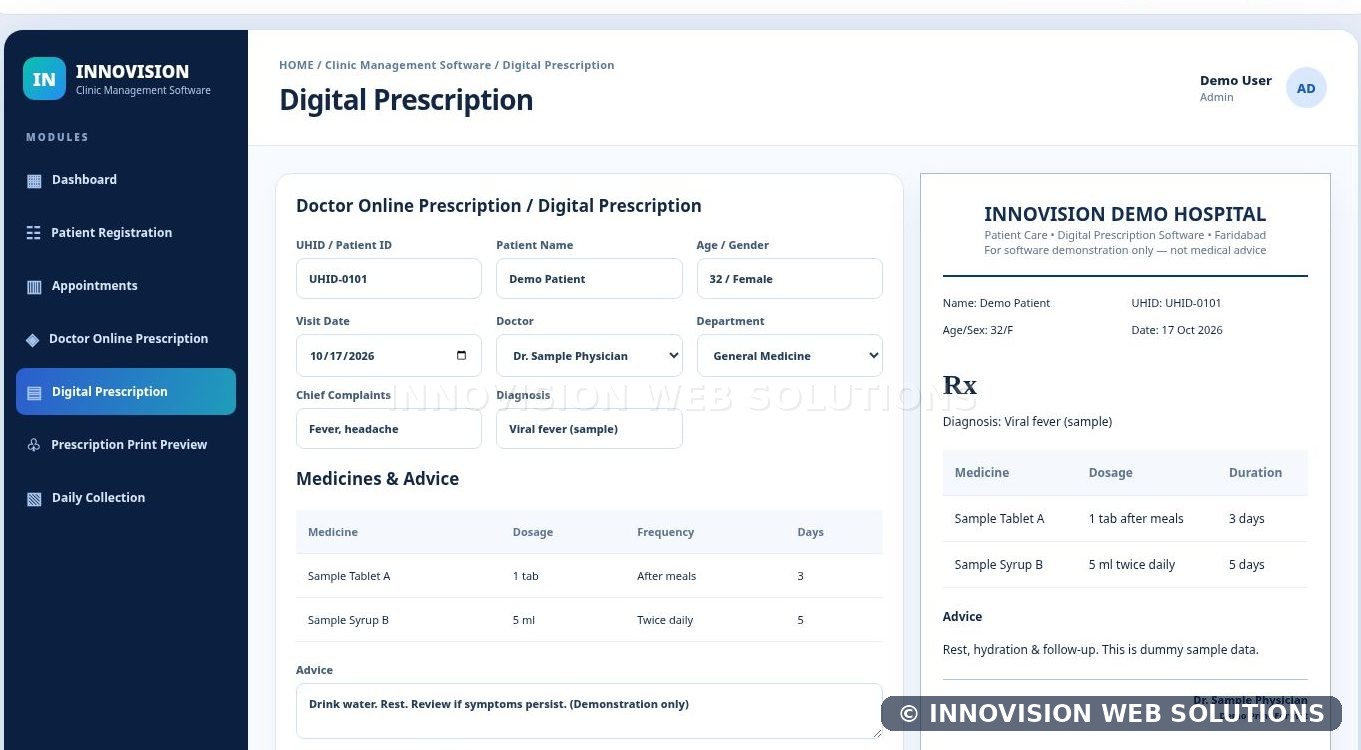The height and width of the screenshot is (750, 1361).
Task: Expand the Department dropdown
Action: 789,356
